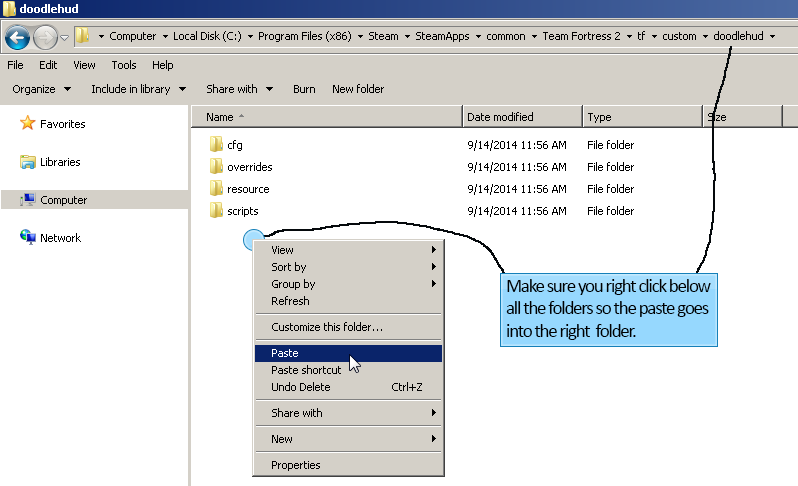Open the Tools menu in menu bar

124,65
